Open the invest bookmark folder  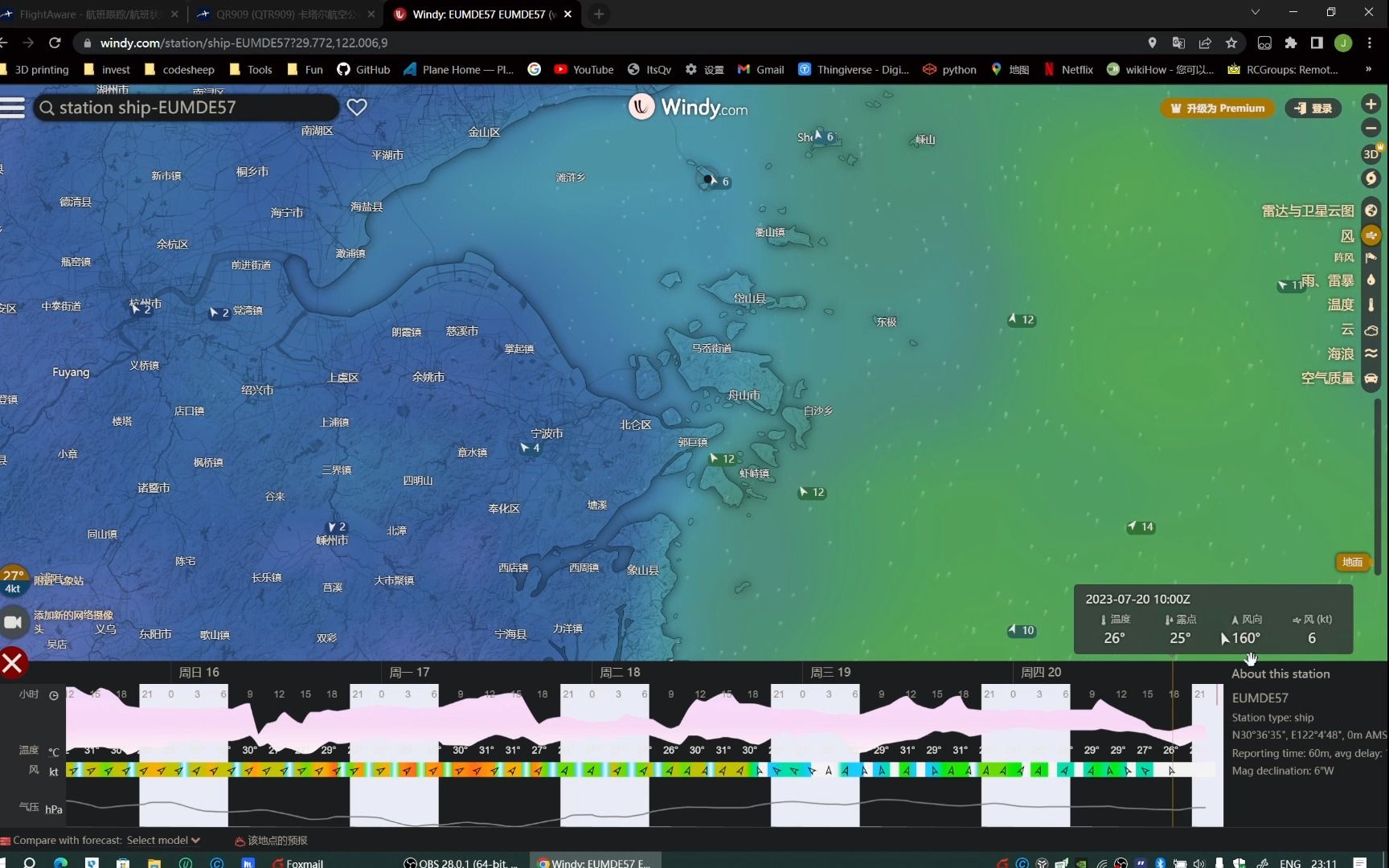pos(107,70)
